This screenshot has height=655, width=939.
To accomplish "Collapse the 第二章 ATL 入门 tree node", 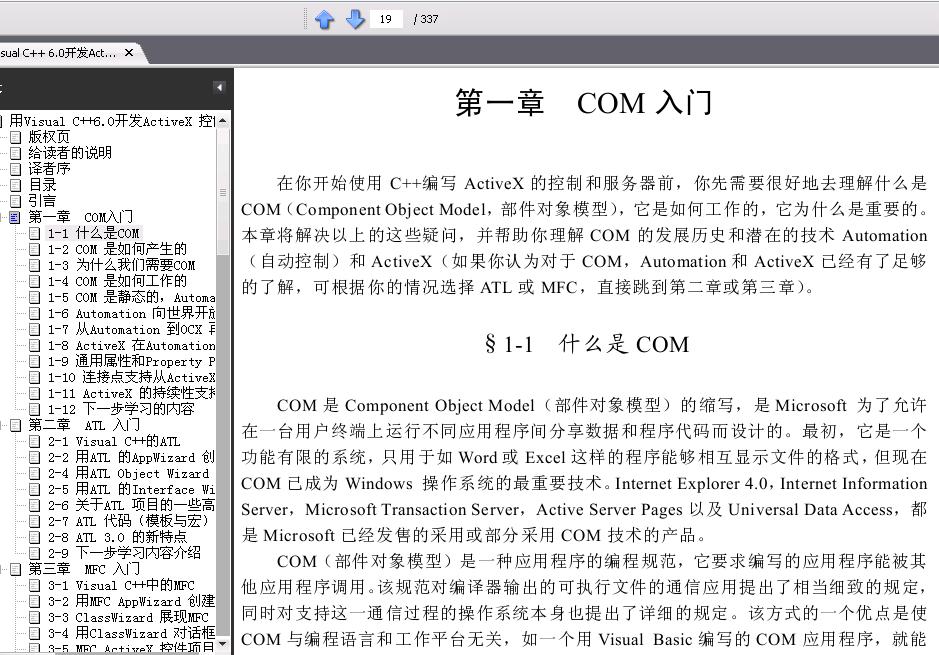I will pyautogui.click(x=2, y=425).
